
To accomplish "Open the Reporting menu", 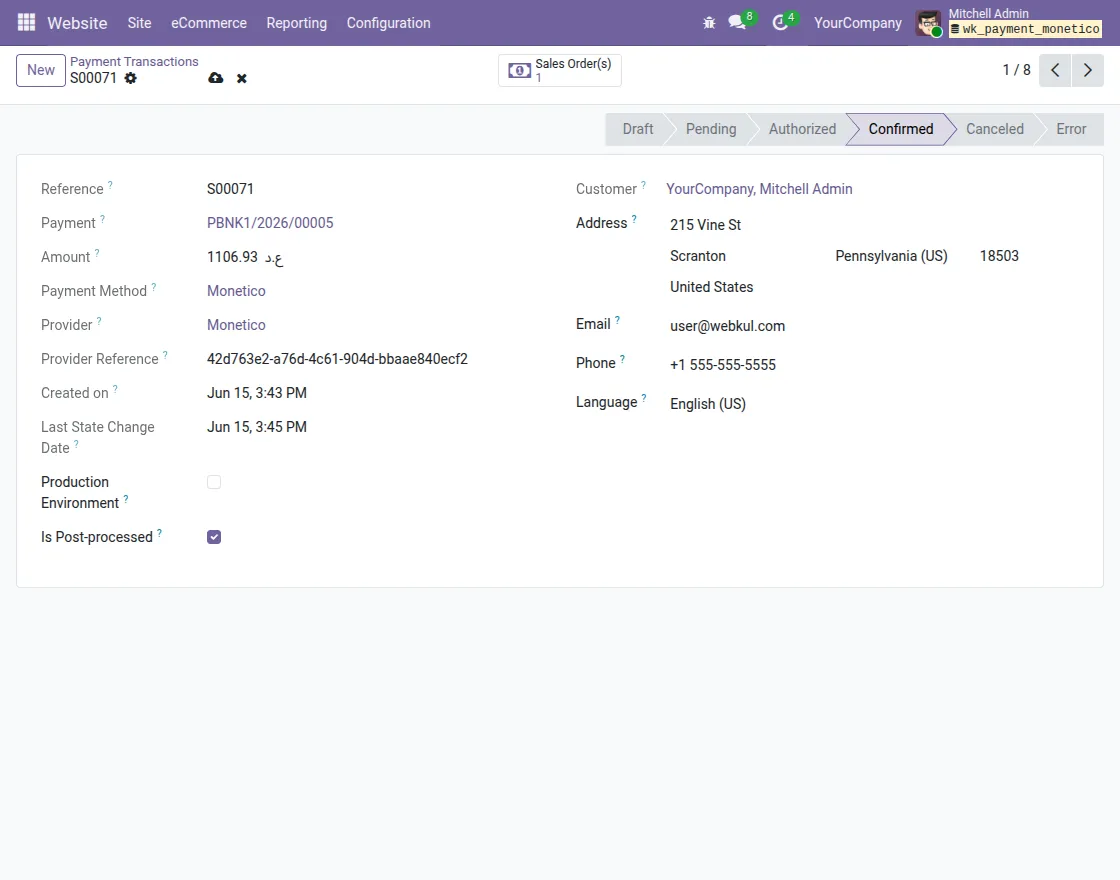I will click(296, 23).
